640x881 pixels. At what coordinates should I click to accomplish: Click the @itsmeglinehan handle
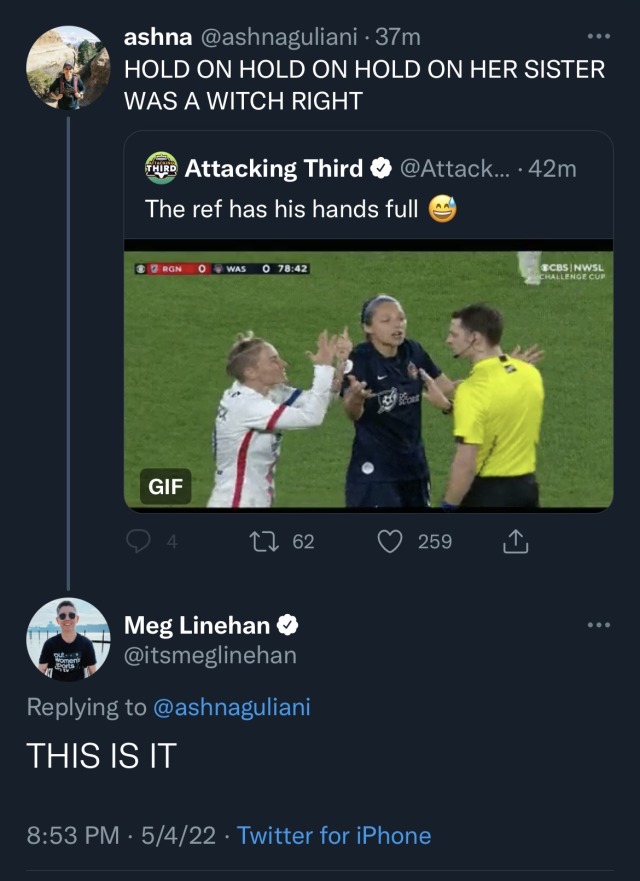point(210,655)
